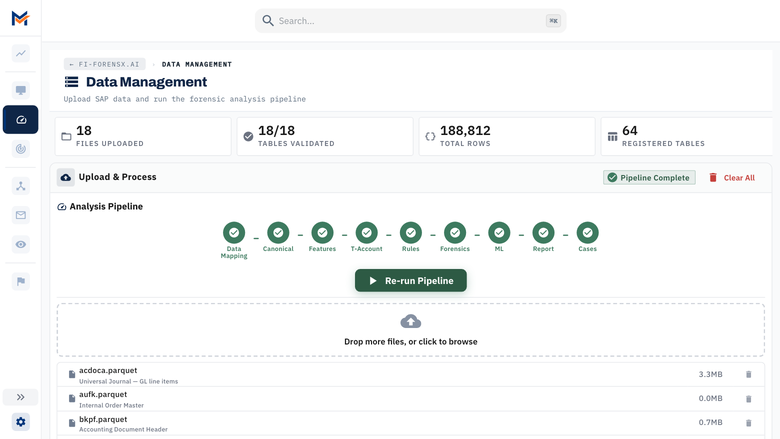Image resolution: width=780 pixels, height=439 pixels.
Task: Open the monitor sidebar icon
Action: (20, 90)
